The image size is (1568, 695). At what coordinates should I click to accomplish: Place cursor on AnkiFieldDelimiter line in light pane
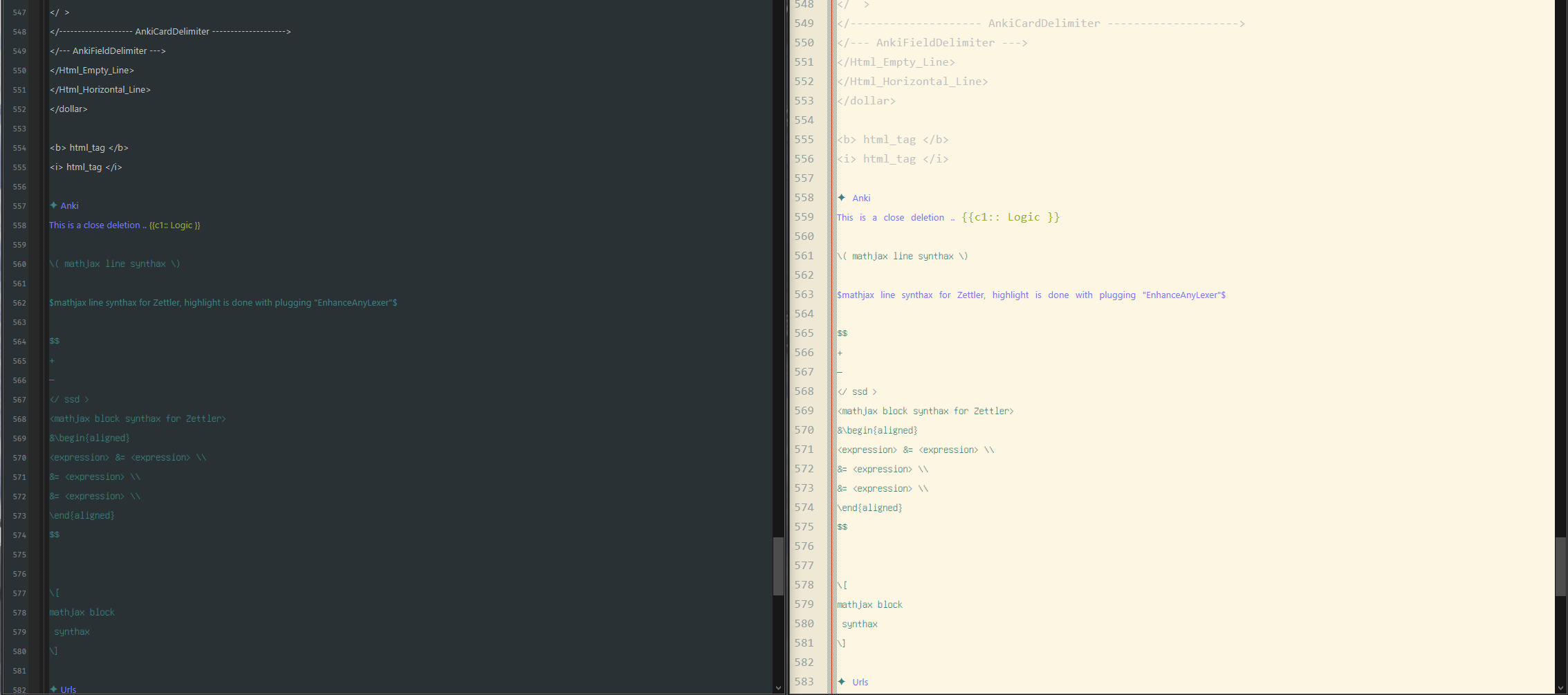pyautogui.click(x=932, y=43)
